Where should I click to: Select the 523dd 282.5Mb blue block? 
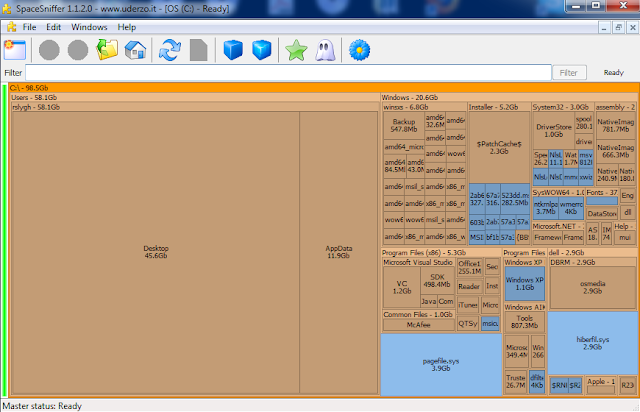pyautogui.click(x=515, y=199)
